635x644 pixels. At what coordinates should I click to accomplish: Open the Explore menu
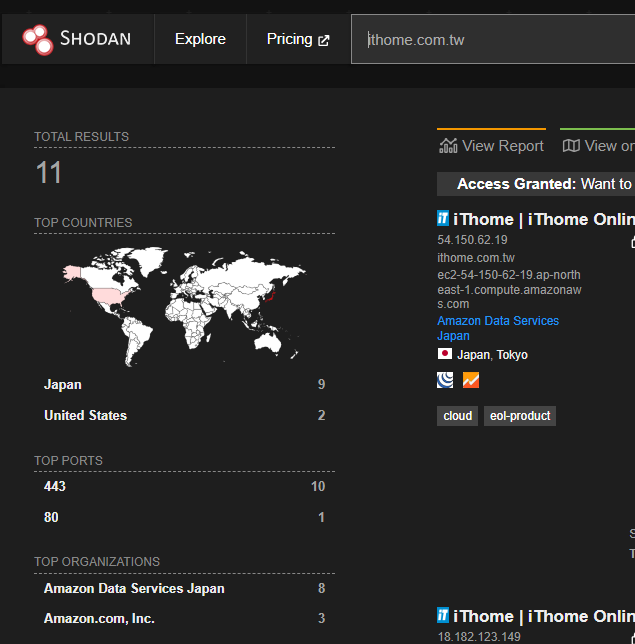pyautogui.click(x=200, y=39)
